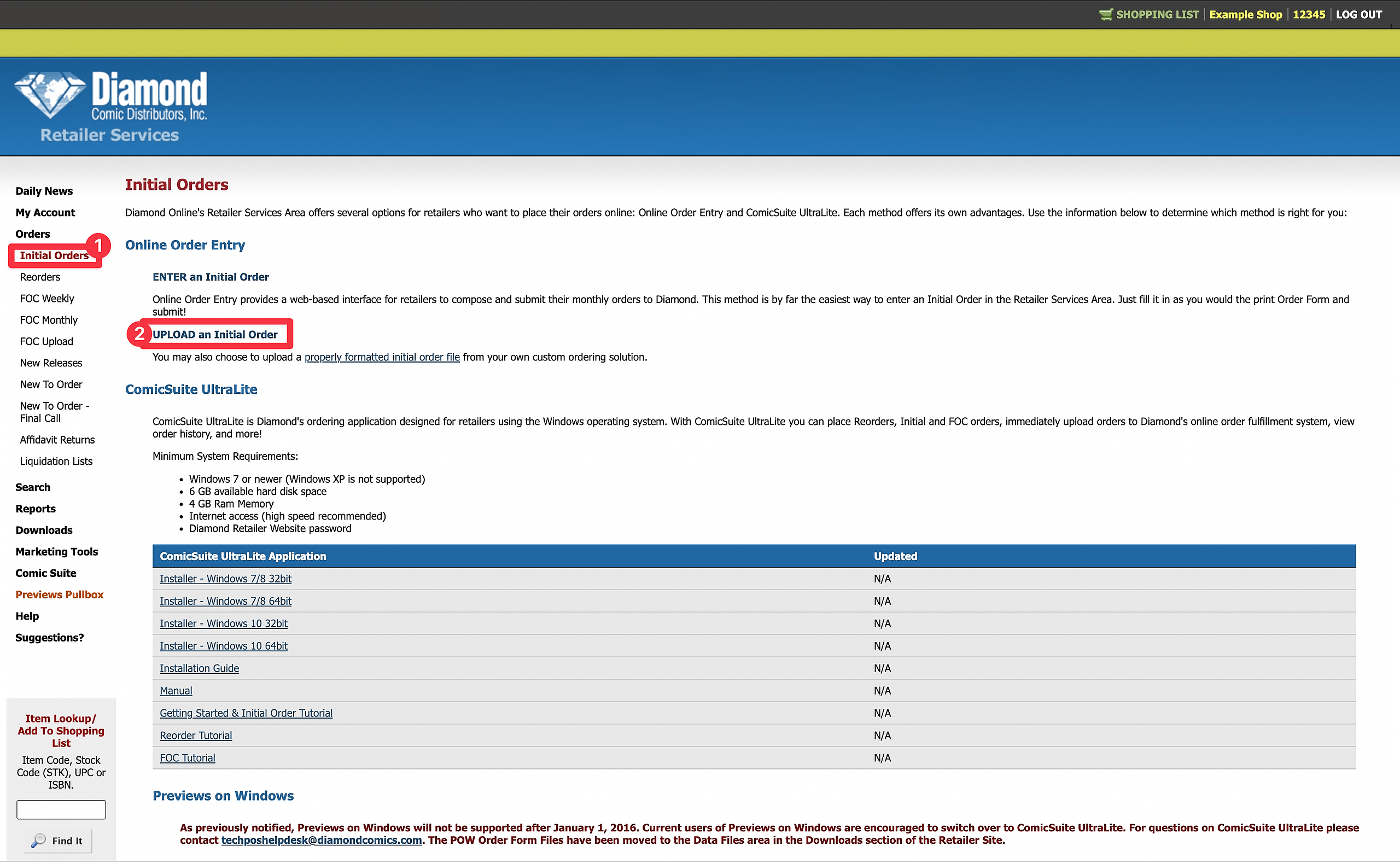Image resolution: width=1400 pixels, height=863 pixels.
Task: Click '6 GB available hard disk space' bullet
Action: [258, 492]
